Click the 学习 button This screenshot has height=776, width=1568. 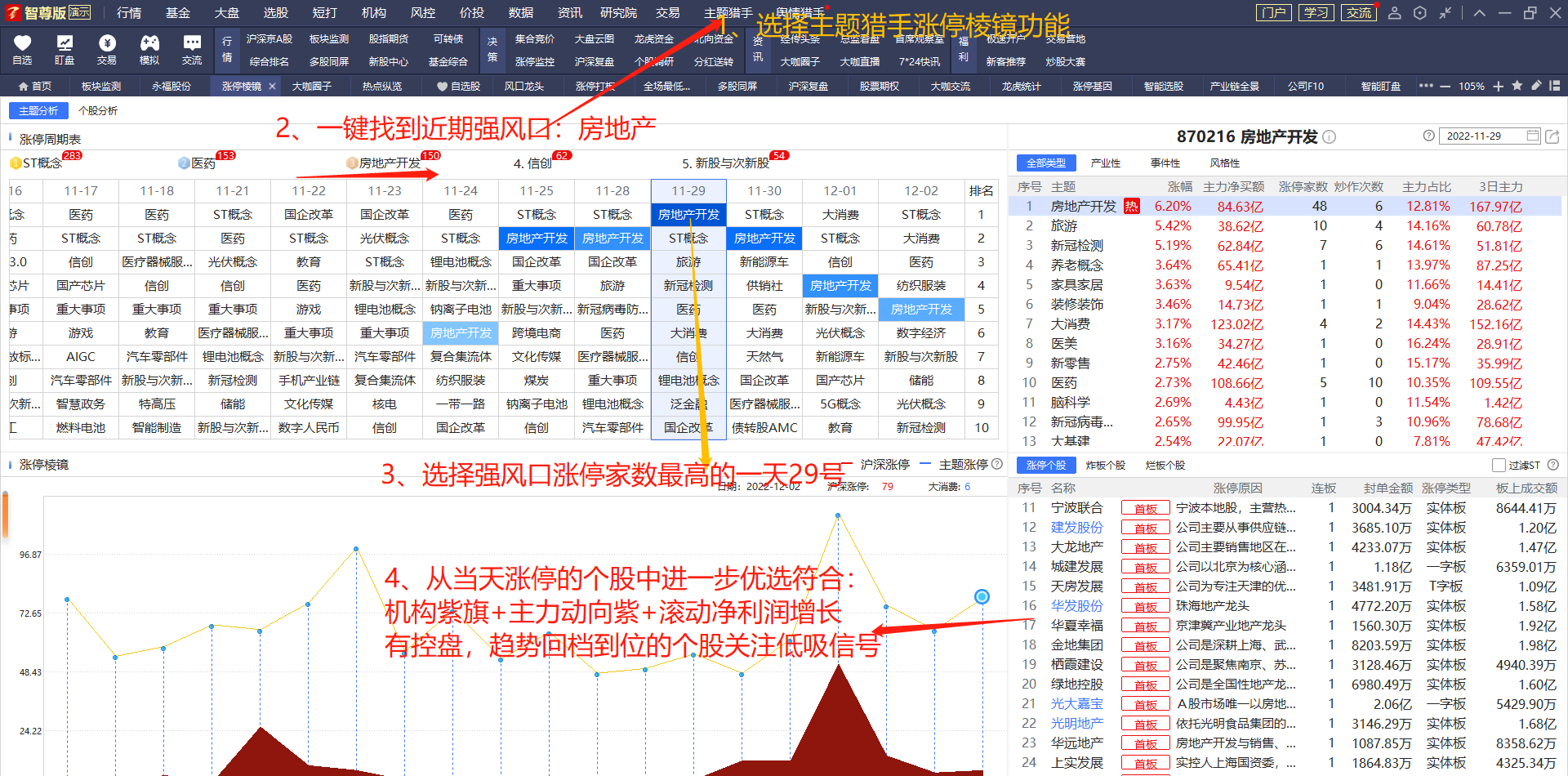(x=1316, y=13)
